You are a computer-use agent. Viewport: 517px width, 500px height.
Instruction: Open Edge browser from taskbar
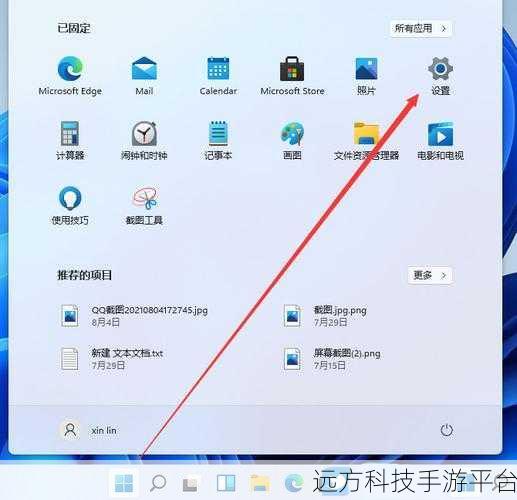click(x=294, y=483)
